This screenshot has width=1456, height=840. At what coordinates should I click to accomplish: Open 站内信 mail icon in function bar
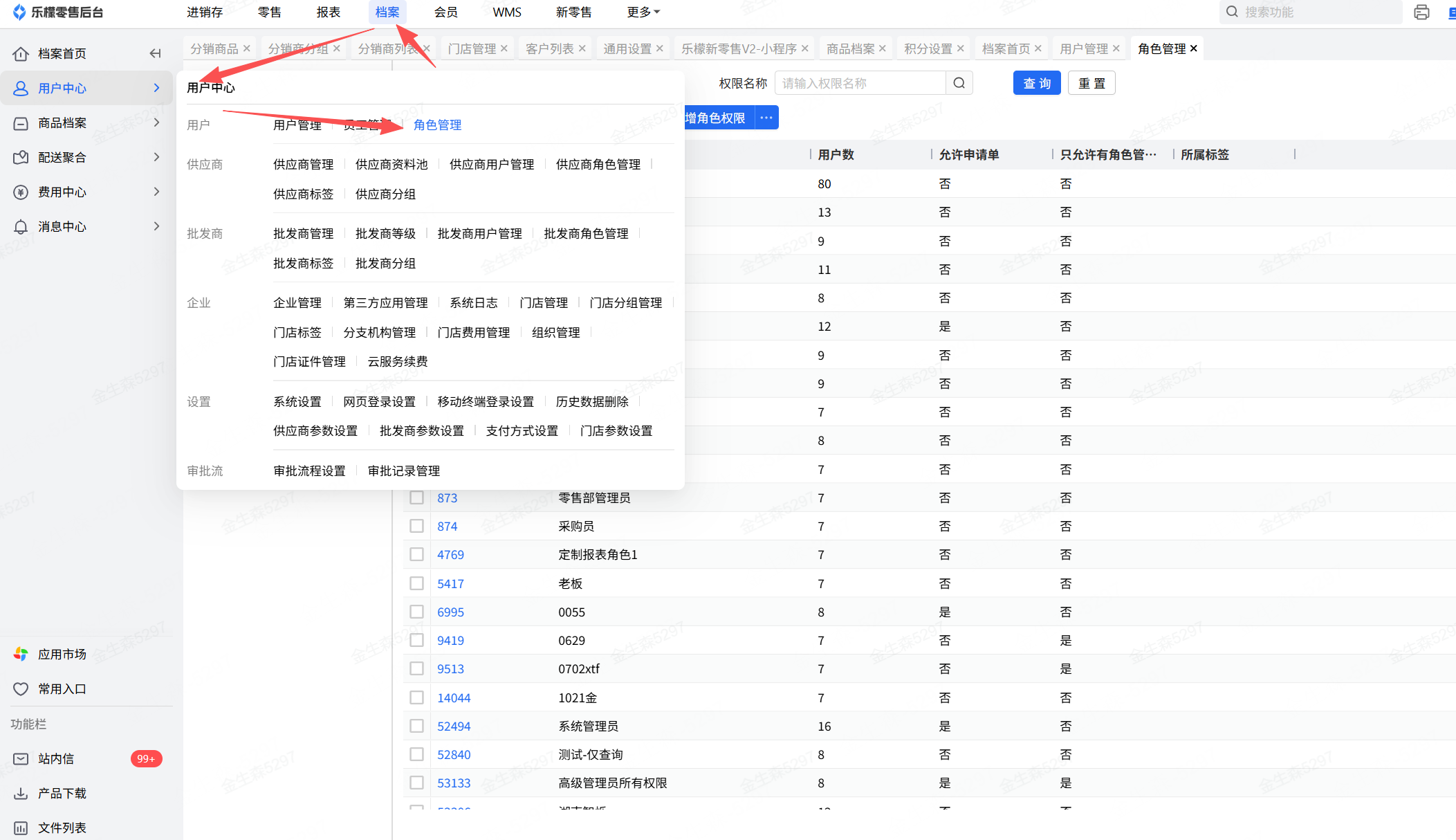click(x=21, y=758)
